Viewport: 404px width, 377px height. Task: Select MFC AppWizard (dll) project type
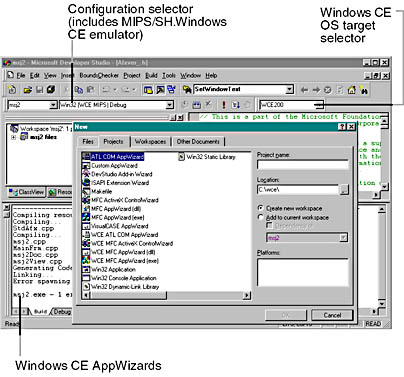(112, 209)
